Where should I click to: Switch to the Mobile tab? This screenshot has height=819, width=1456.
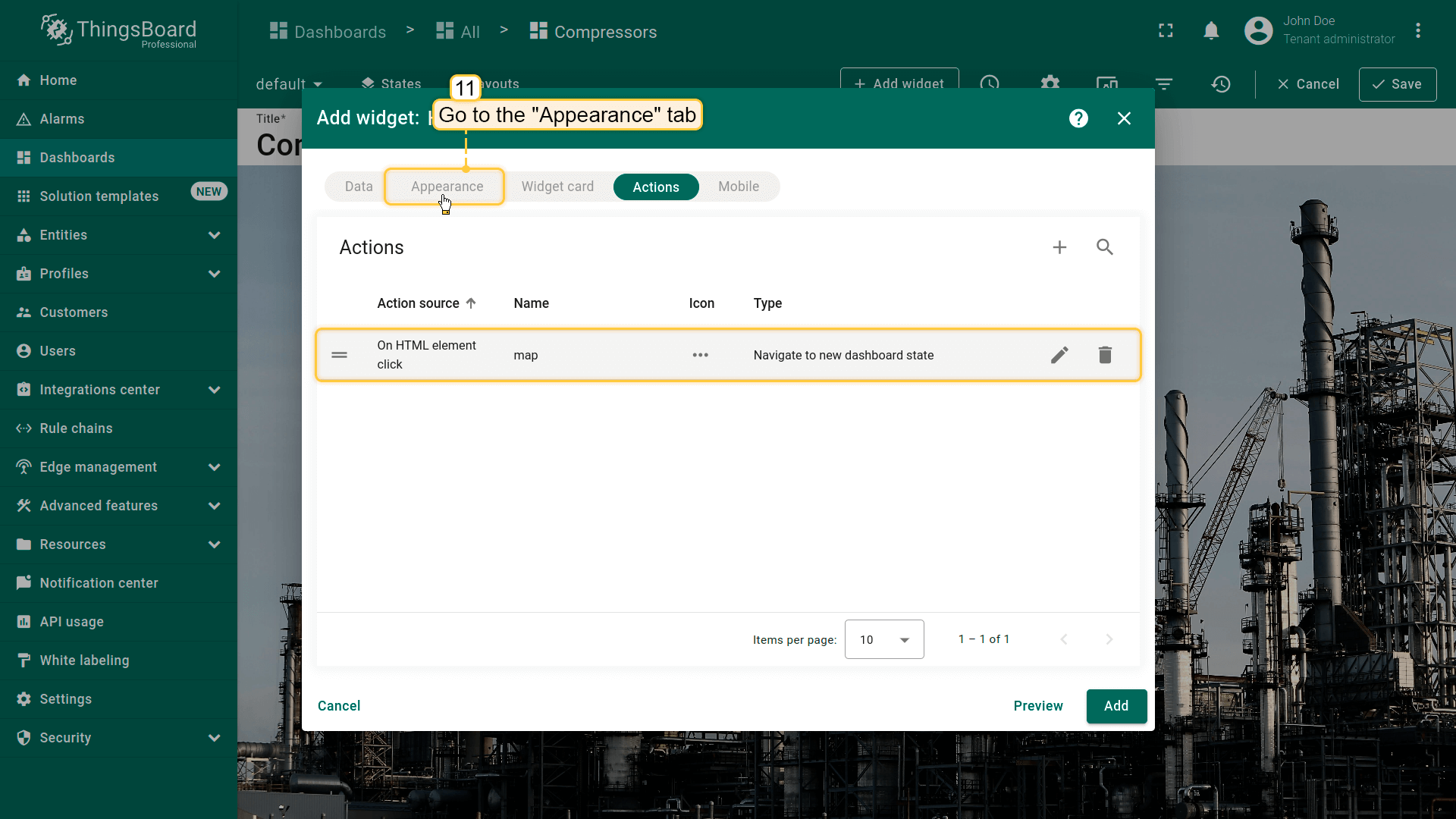(738, 187)
